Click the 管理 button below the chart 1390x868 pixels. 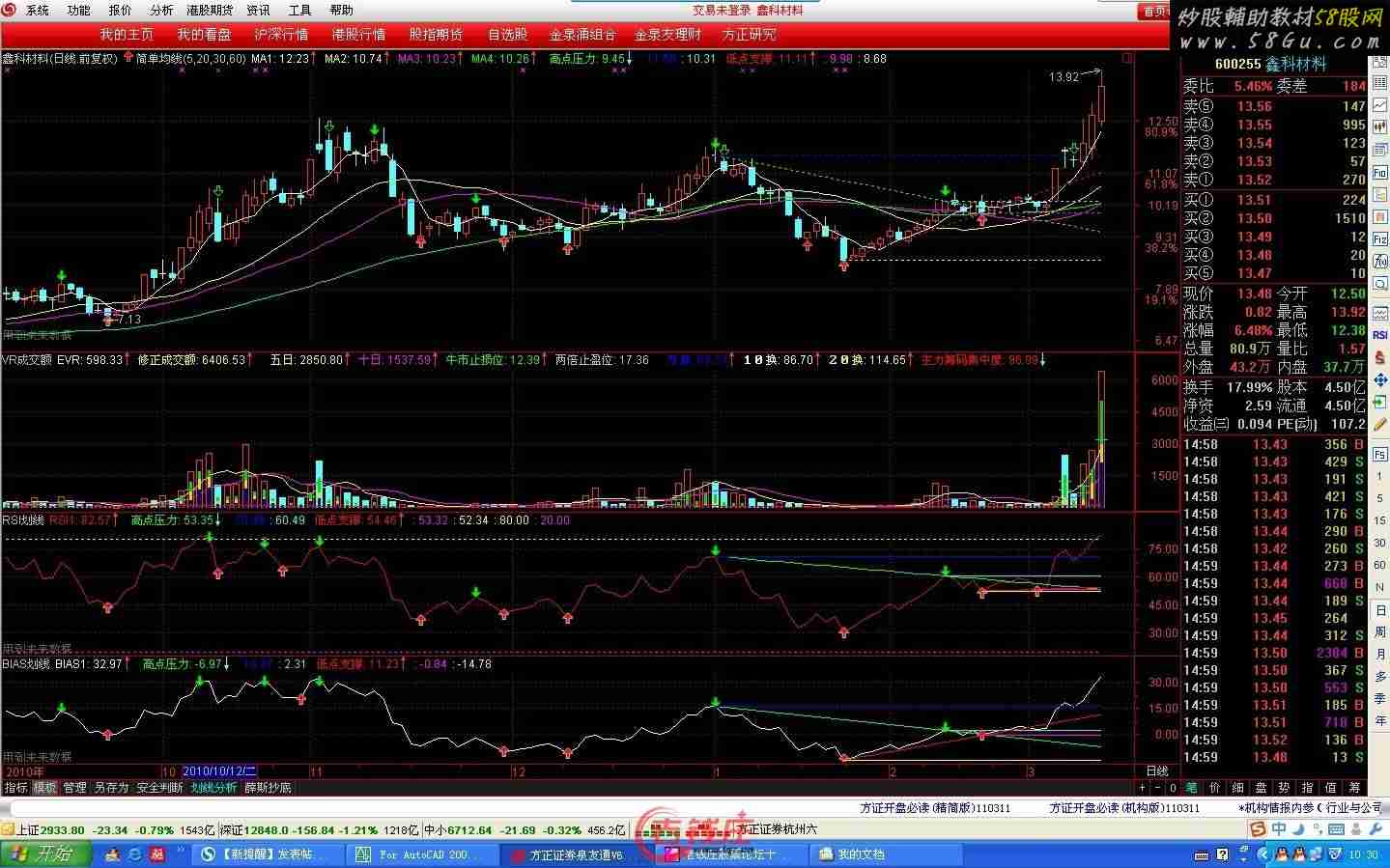point(74,788)
